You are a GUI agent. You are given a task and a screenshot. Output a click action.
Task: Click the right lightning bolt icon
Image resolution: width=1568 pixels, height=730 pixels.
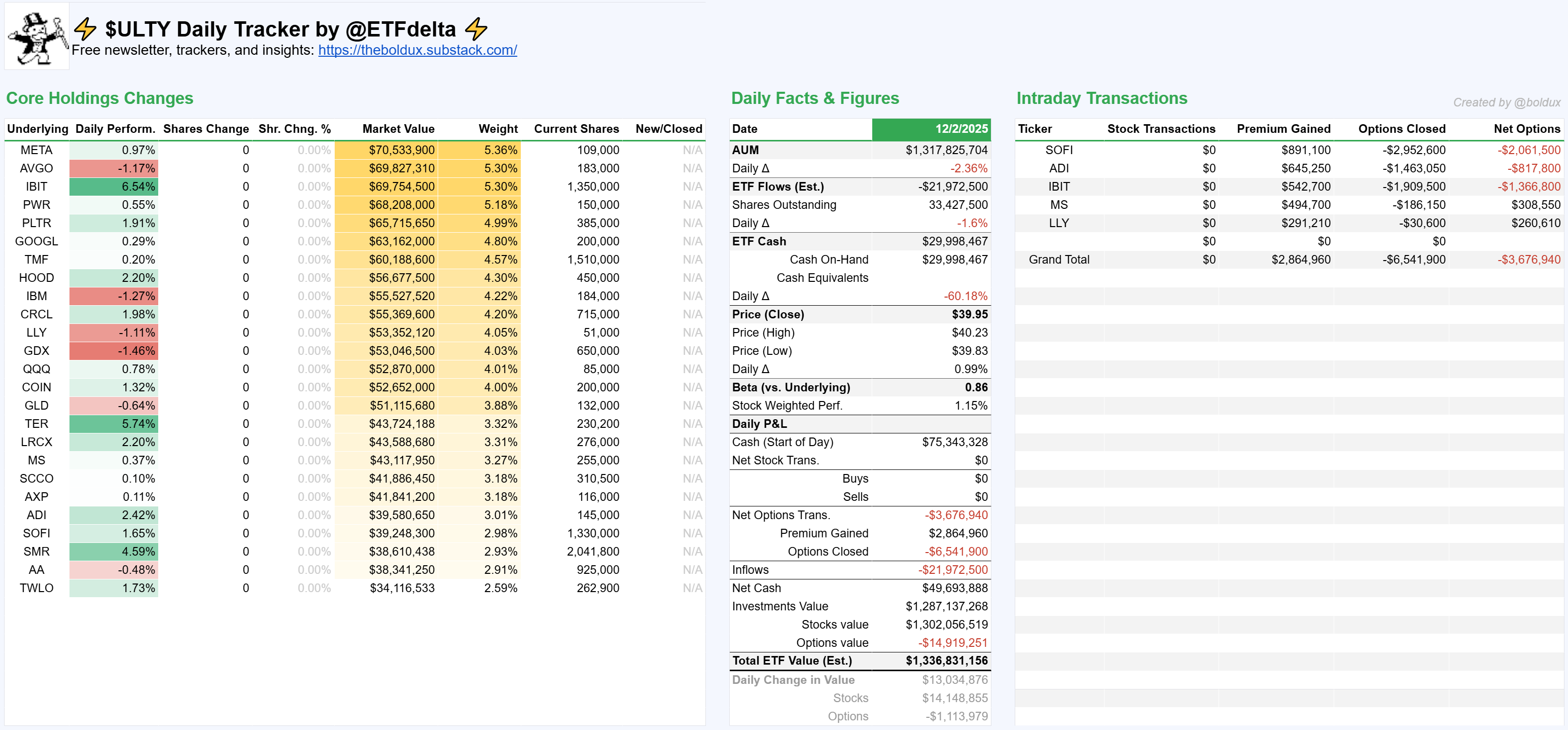point(476,28)
